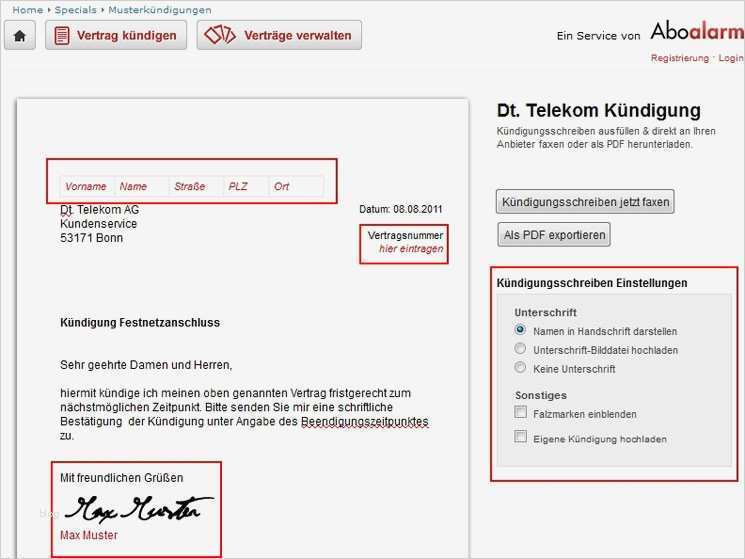Click the red Max Muster name text

[x=89, y=535]
